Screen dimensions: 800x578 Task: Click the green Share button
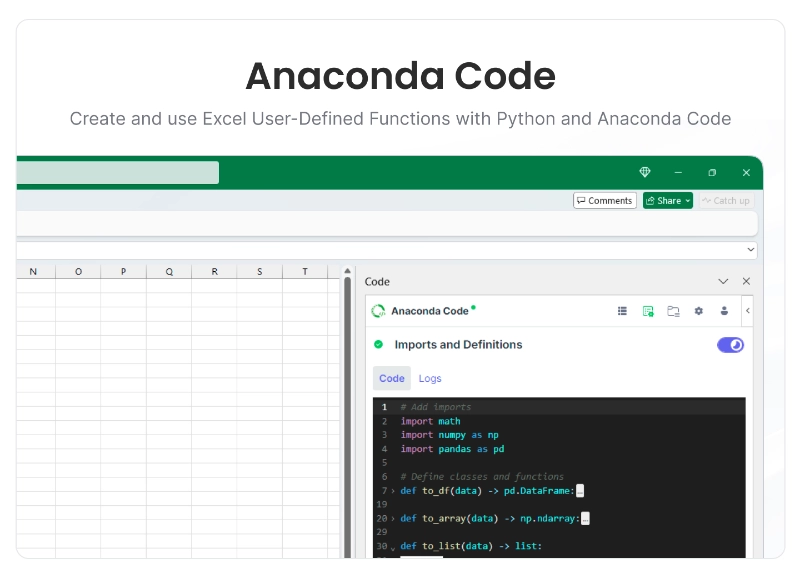coord(667,201)
